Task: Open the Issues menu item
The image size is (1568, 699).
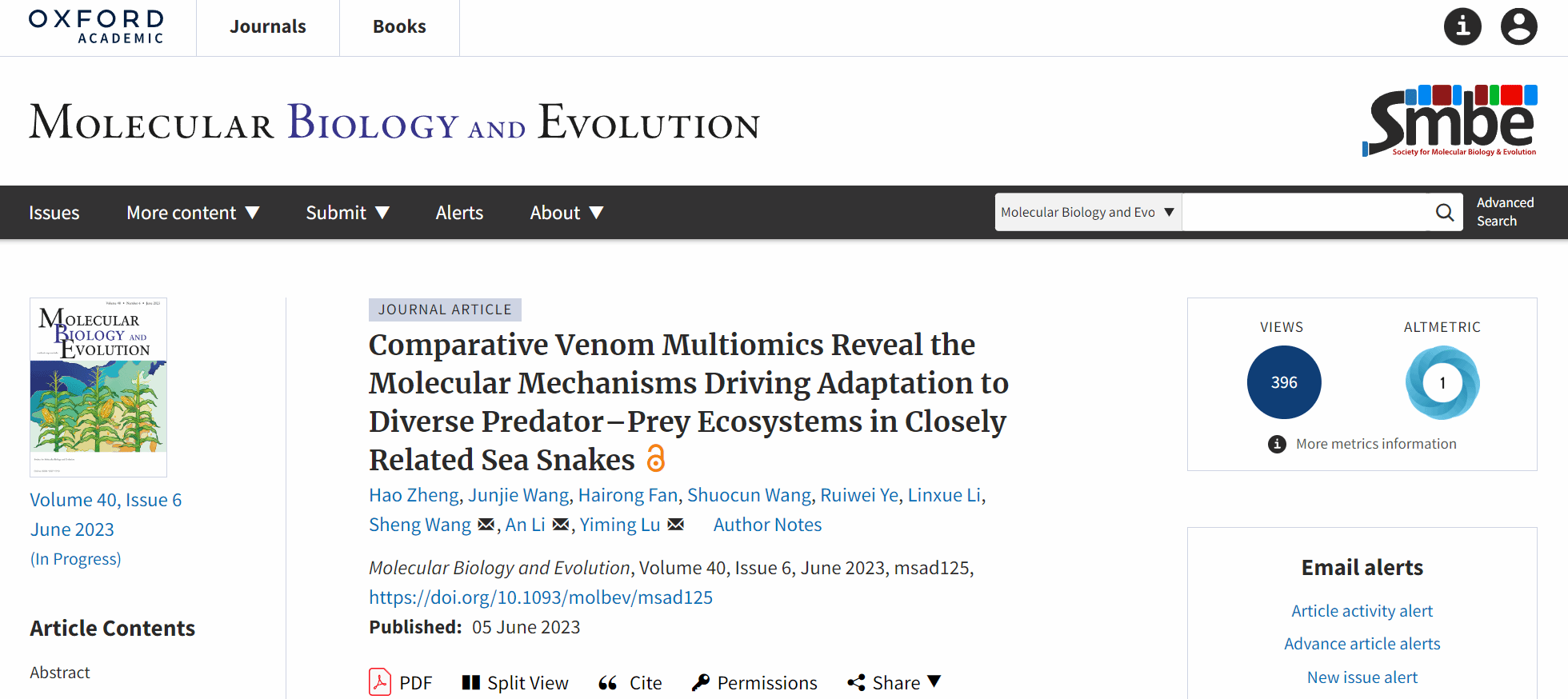Action: (54, 213)
